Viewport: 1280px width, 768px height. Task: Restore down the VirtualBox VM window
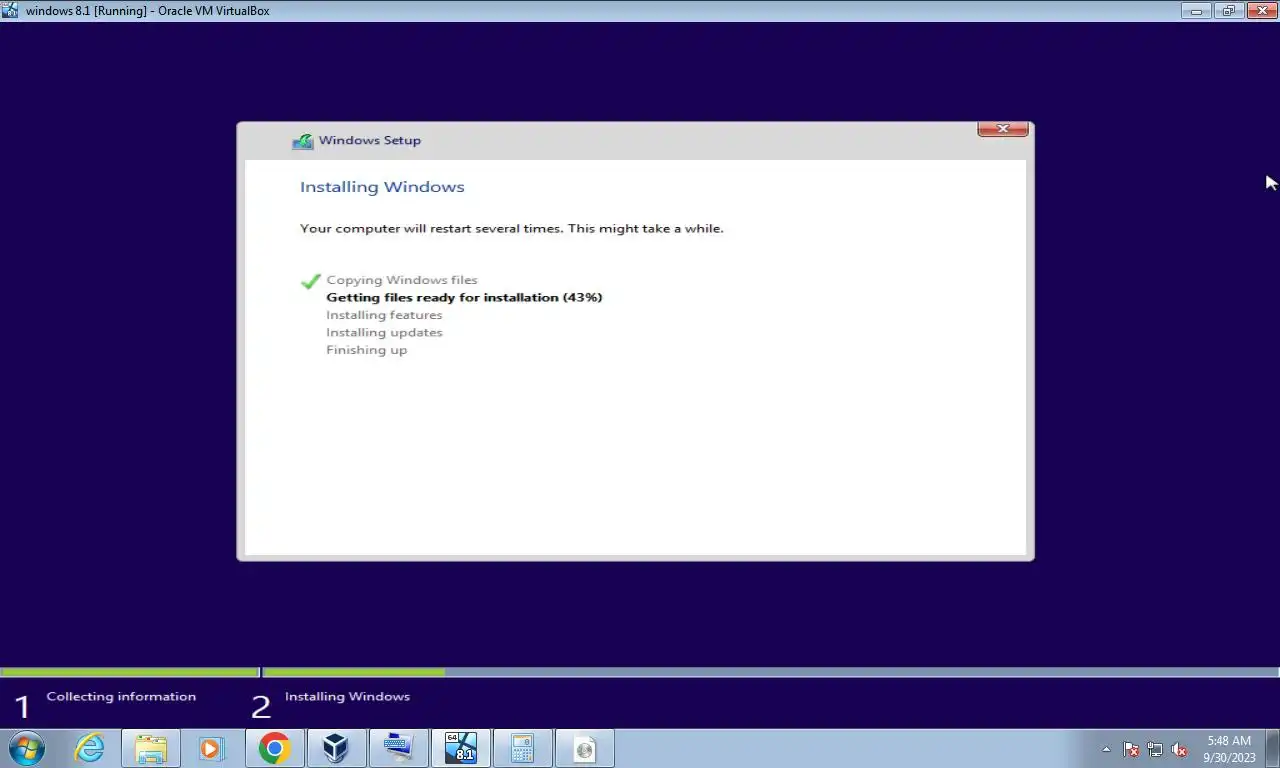1229,11
